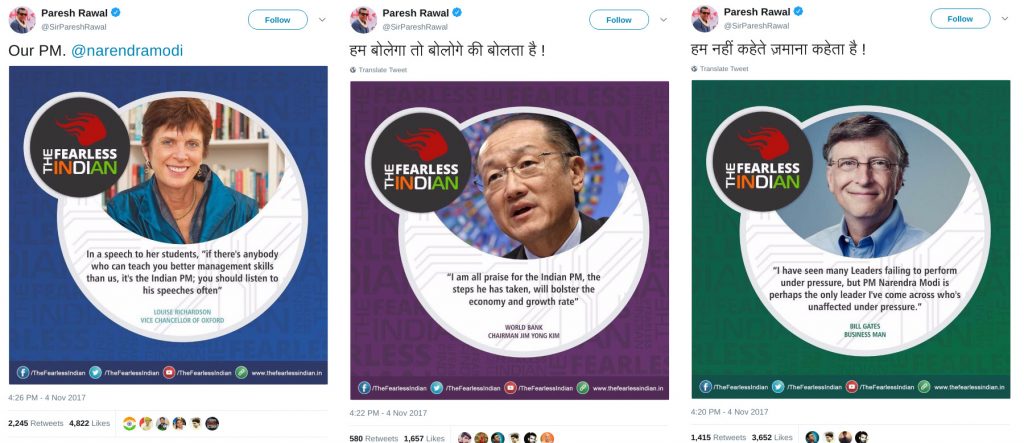Image resolution: width=1024 pixels, height=443 pixels.
Task: Follow Paresh Rawal on the Oxford tweet
Action: tap(278, 20)
